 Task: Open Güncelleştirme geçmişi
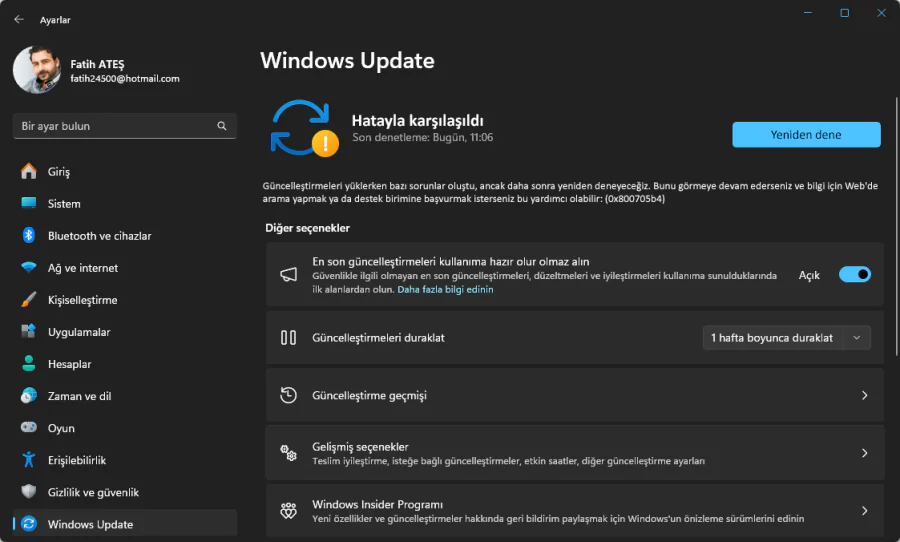coord(575,395)
